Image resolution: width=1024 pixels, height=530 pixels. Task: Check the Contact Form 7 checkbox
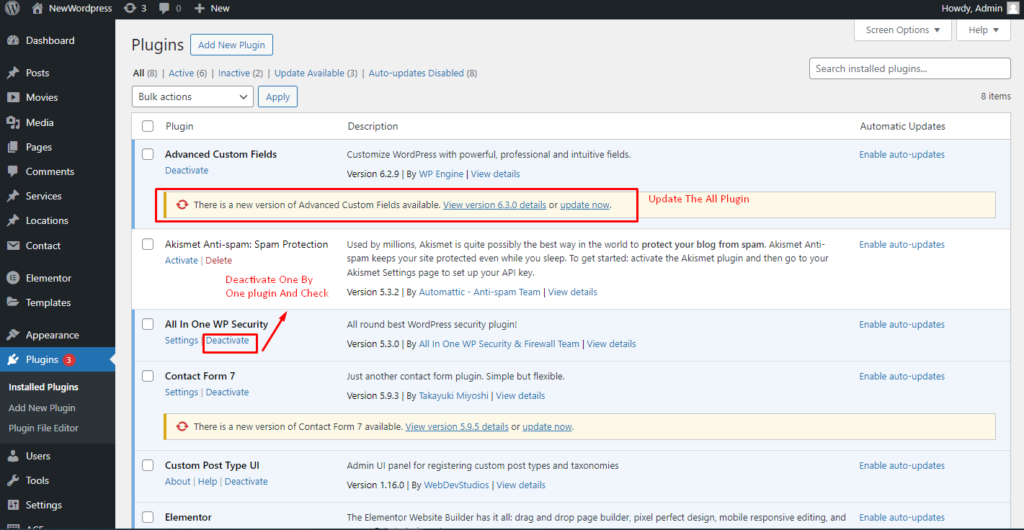pyautogui.click(x=148, y=376)
